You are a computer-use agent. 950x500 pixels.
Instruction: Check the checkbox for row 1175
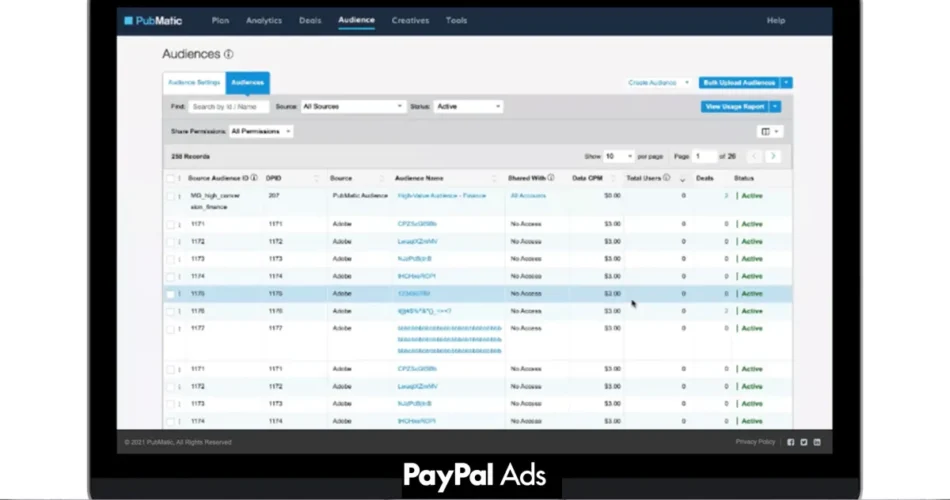click(x=170, y=294)
